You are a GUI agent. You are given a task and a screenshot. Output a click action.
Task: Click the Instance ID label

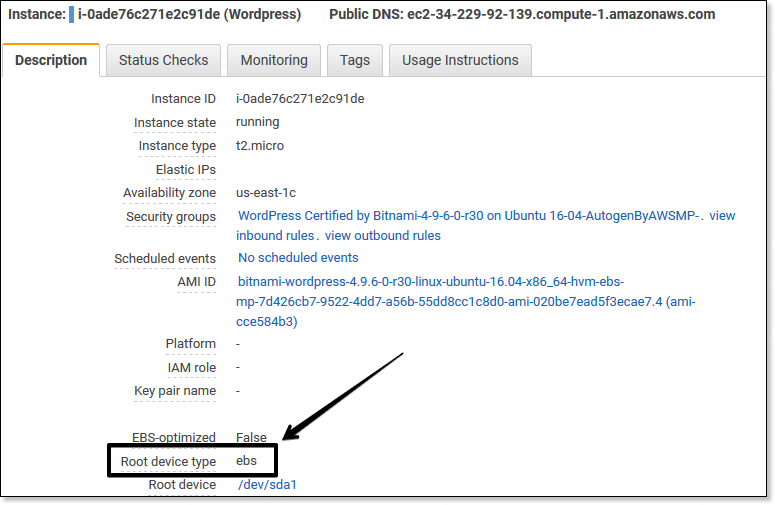tap(183, 99)
